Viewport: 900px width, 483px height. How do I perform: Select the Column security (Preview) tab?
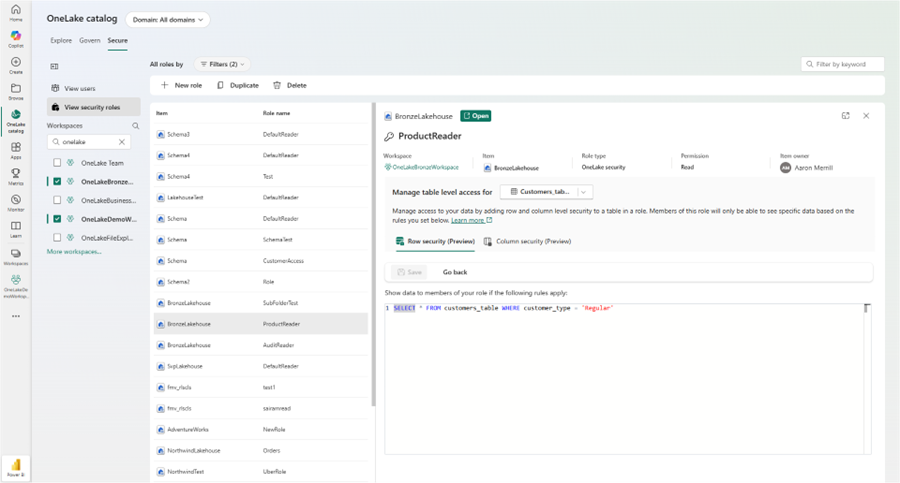coord(527,241)
